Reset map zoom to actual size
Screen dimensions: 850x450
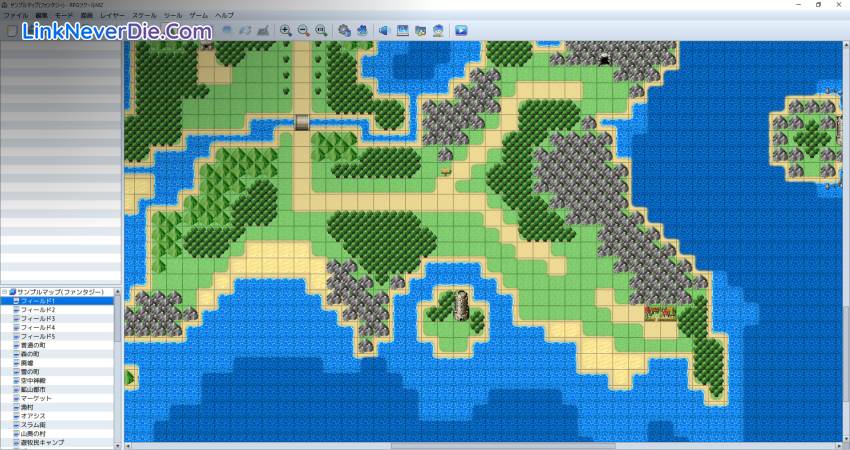coord(321,31)
